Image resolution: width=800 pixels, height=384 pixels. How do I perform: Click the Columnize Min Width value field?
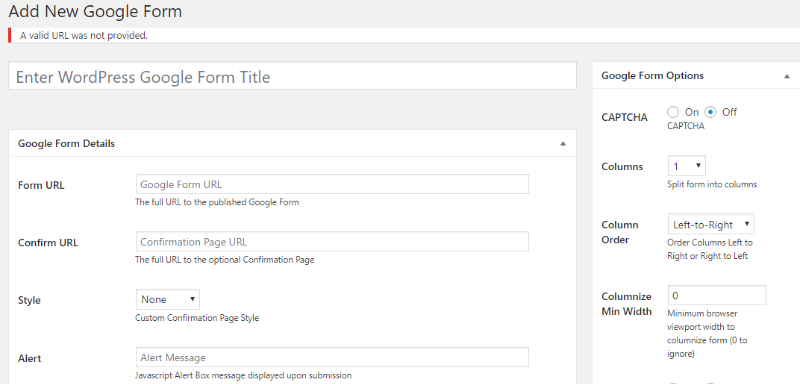pos(717,295)
